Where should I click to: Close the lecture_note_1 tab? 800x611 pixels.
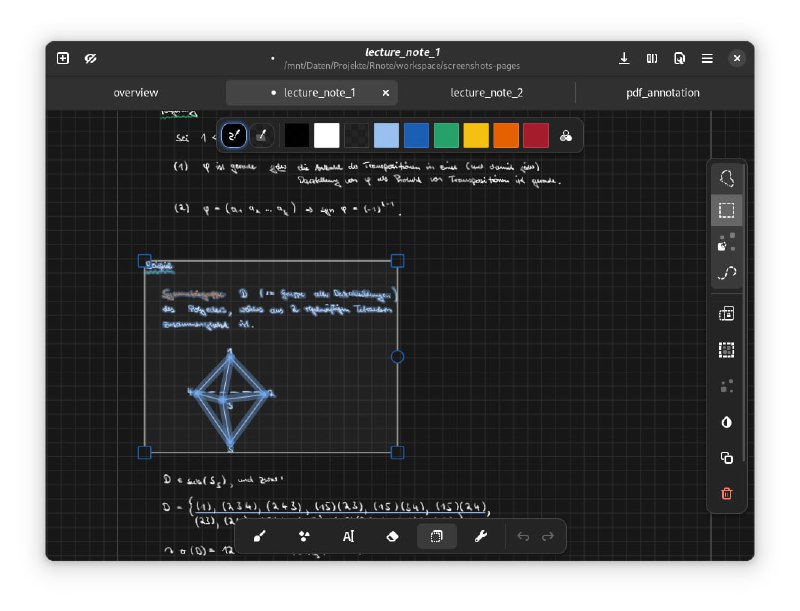(386, 93)
